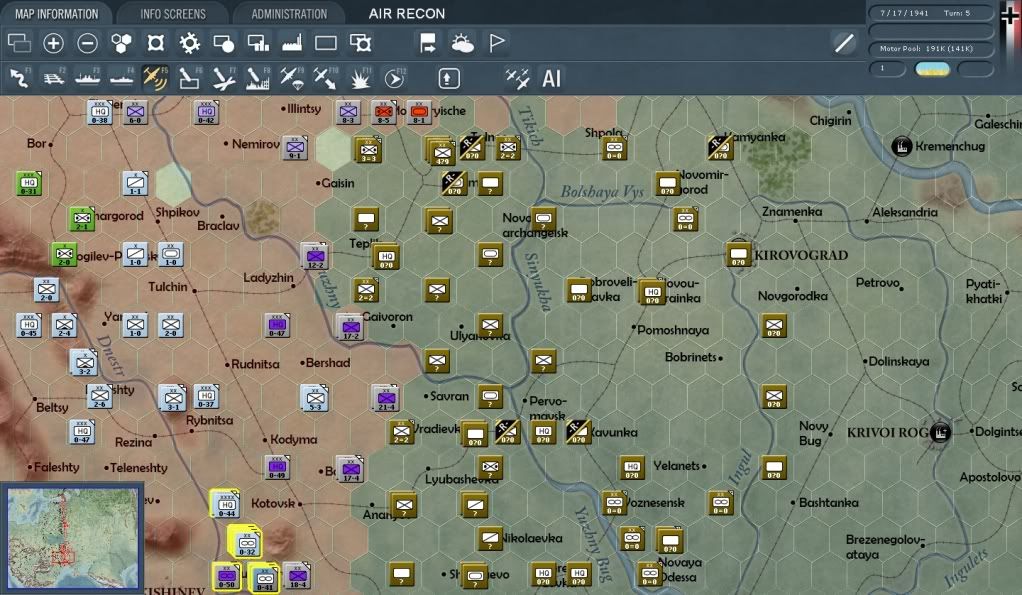The height and width of the screenshot is (595, 1022).
Task: Select the purple HQ 0-47 counter
Action: [x=277, y=325]
